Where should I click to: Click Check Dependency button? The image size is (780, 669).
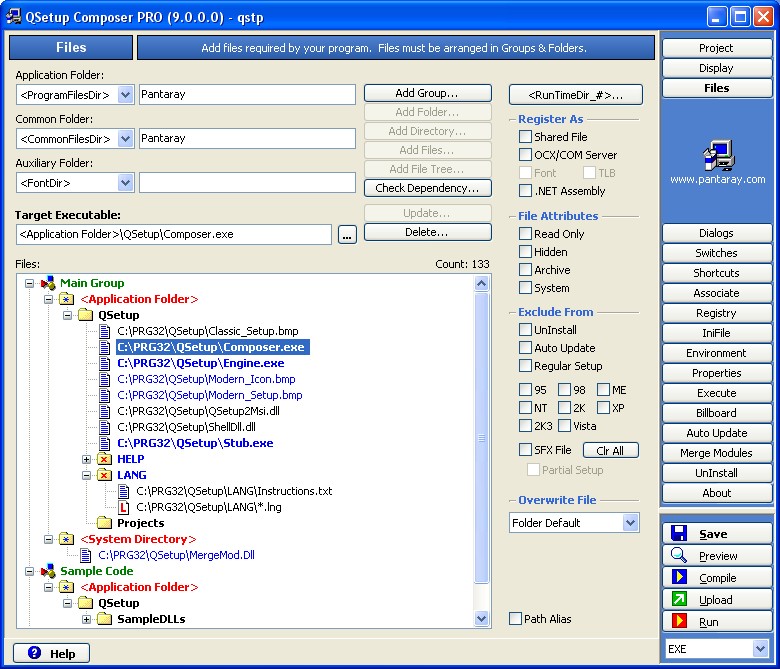tap(428, 188)
